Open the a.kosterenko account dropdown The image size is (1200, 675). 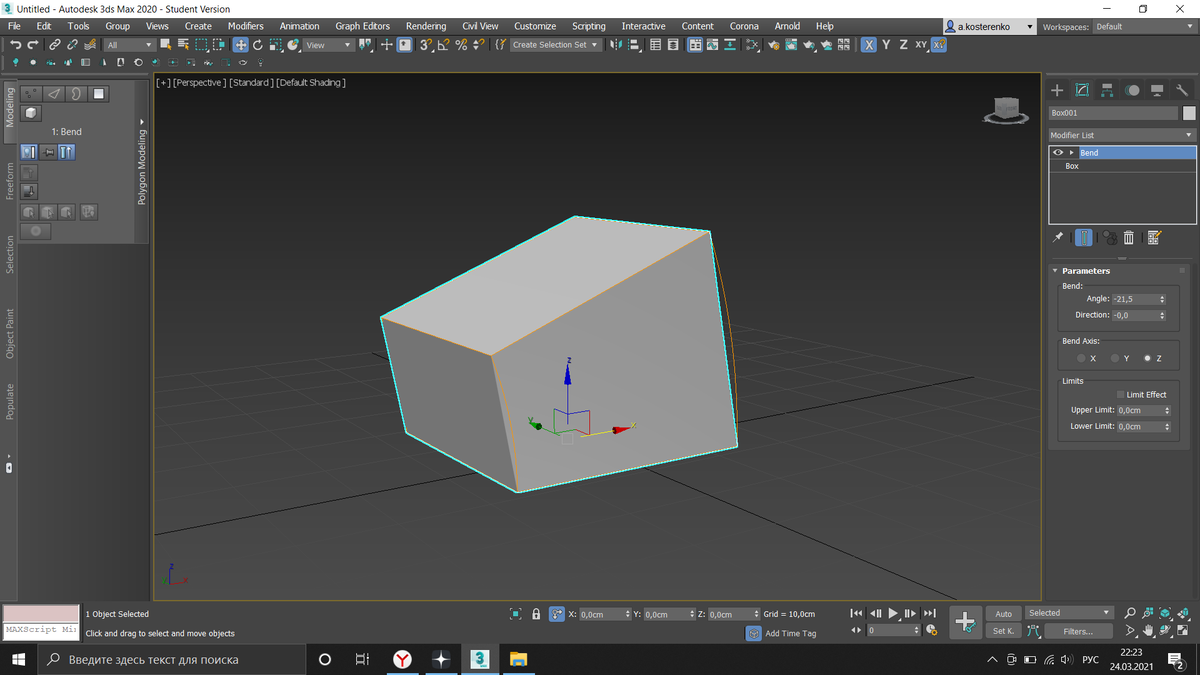[x=989, y=27]
